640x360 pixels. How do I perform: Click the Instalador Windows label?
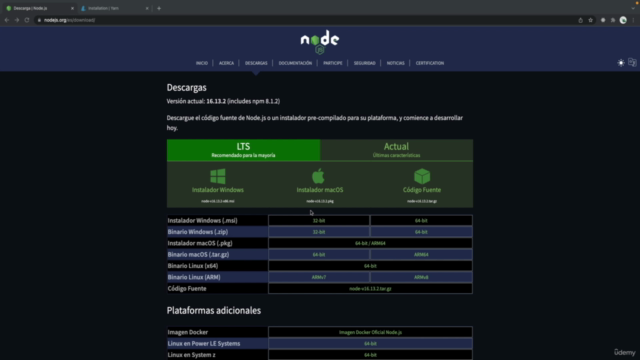click(x=218, y=190)
